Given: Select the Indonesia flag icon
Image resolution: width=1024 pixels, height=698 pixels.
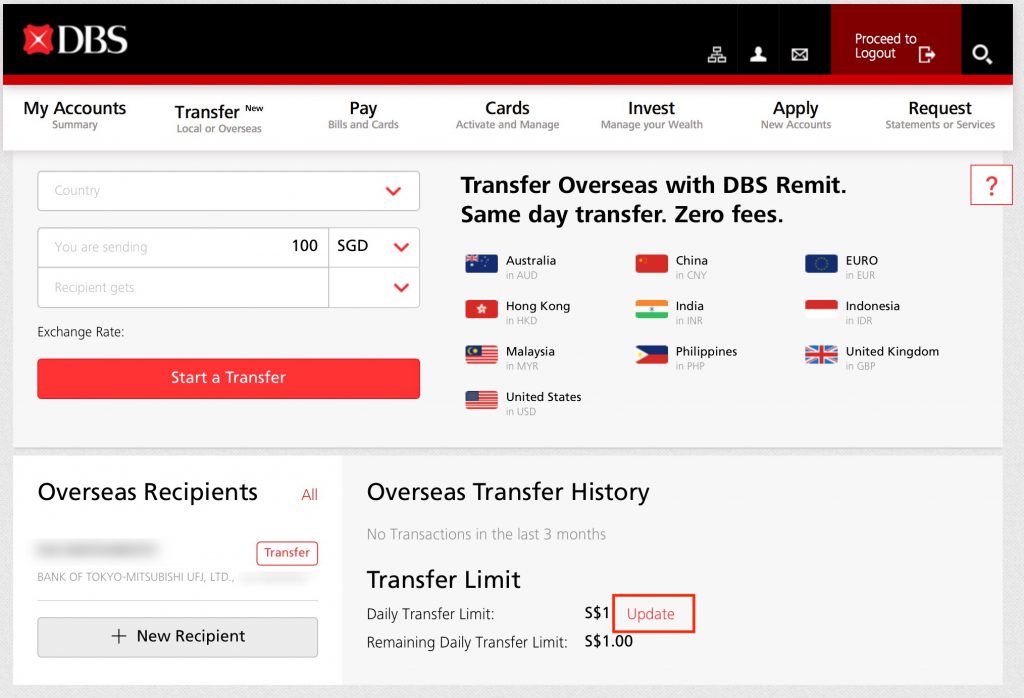Looking at the screenshot, I should point(821,309).
